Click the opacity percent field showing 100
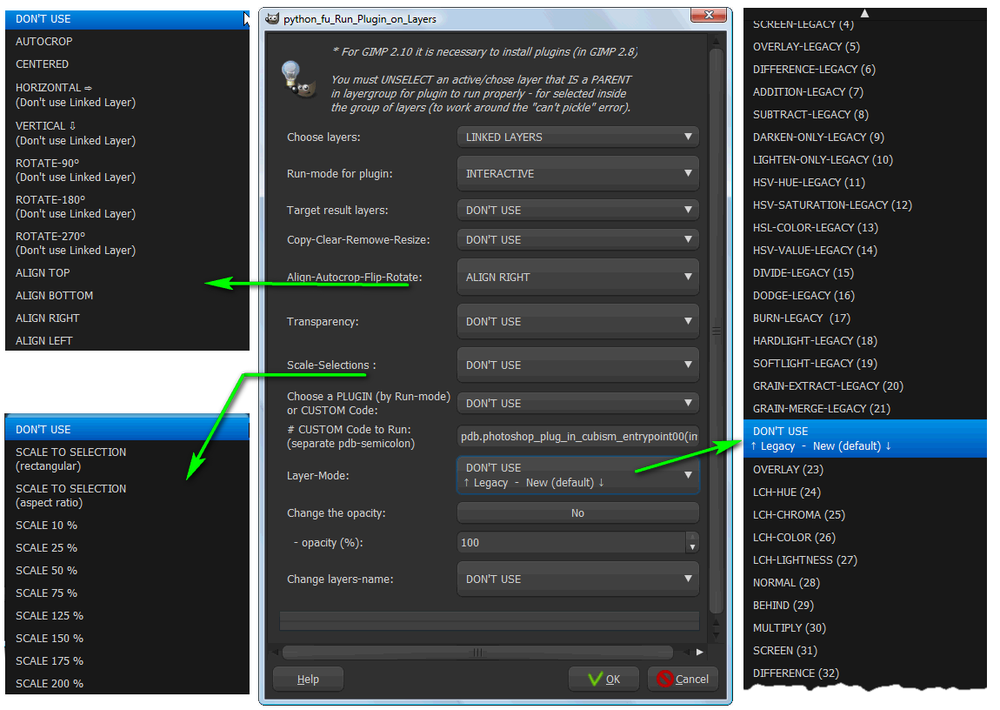The height and width of the screenshot is (710, 1000). tap(571, 543)
